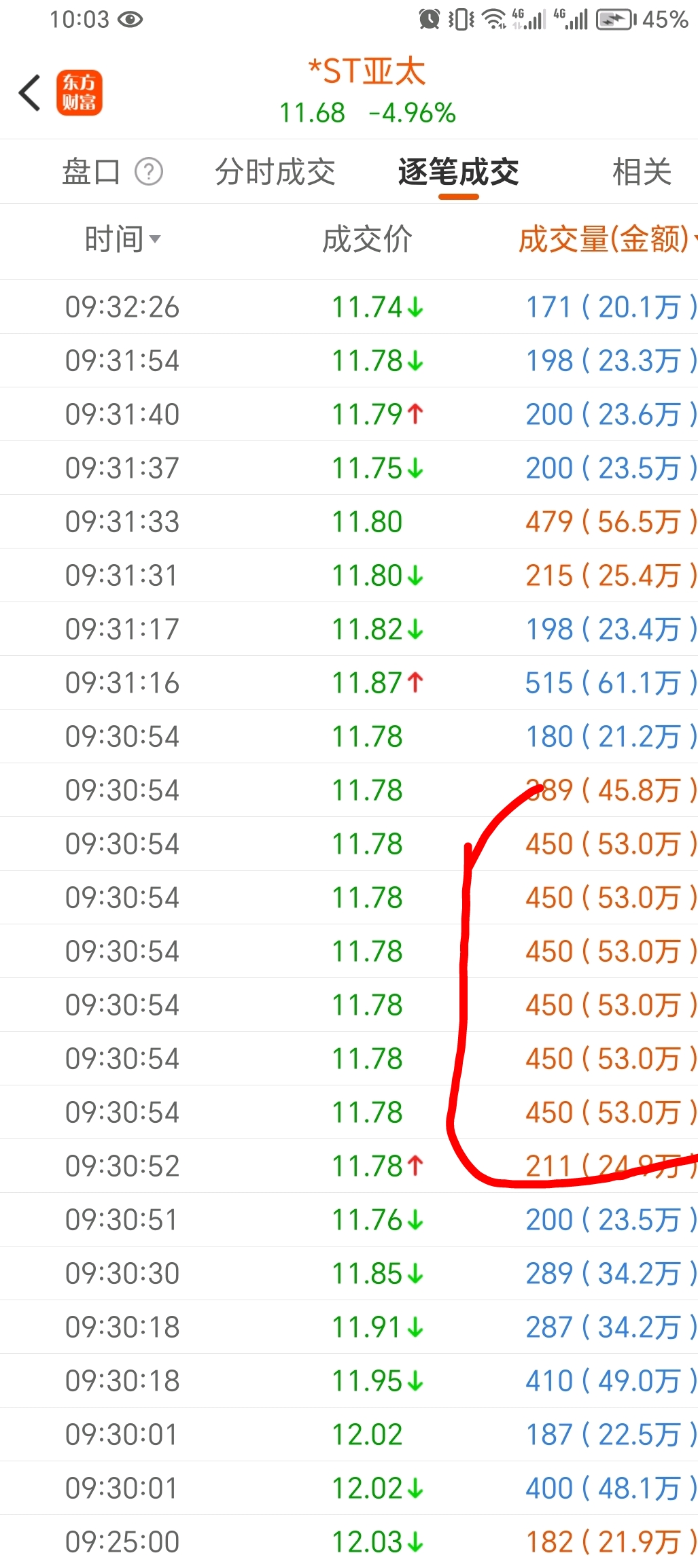
Task: Select the 09:25:00 time cell
Action: coord(122,1542)
